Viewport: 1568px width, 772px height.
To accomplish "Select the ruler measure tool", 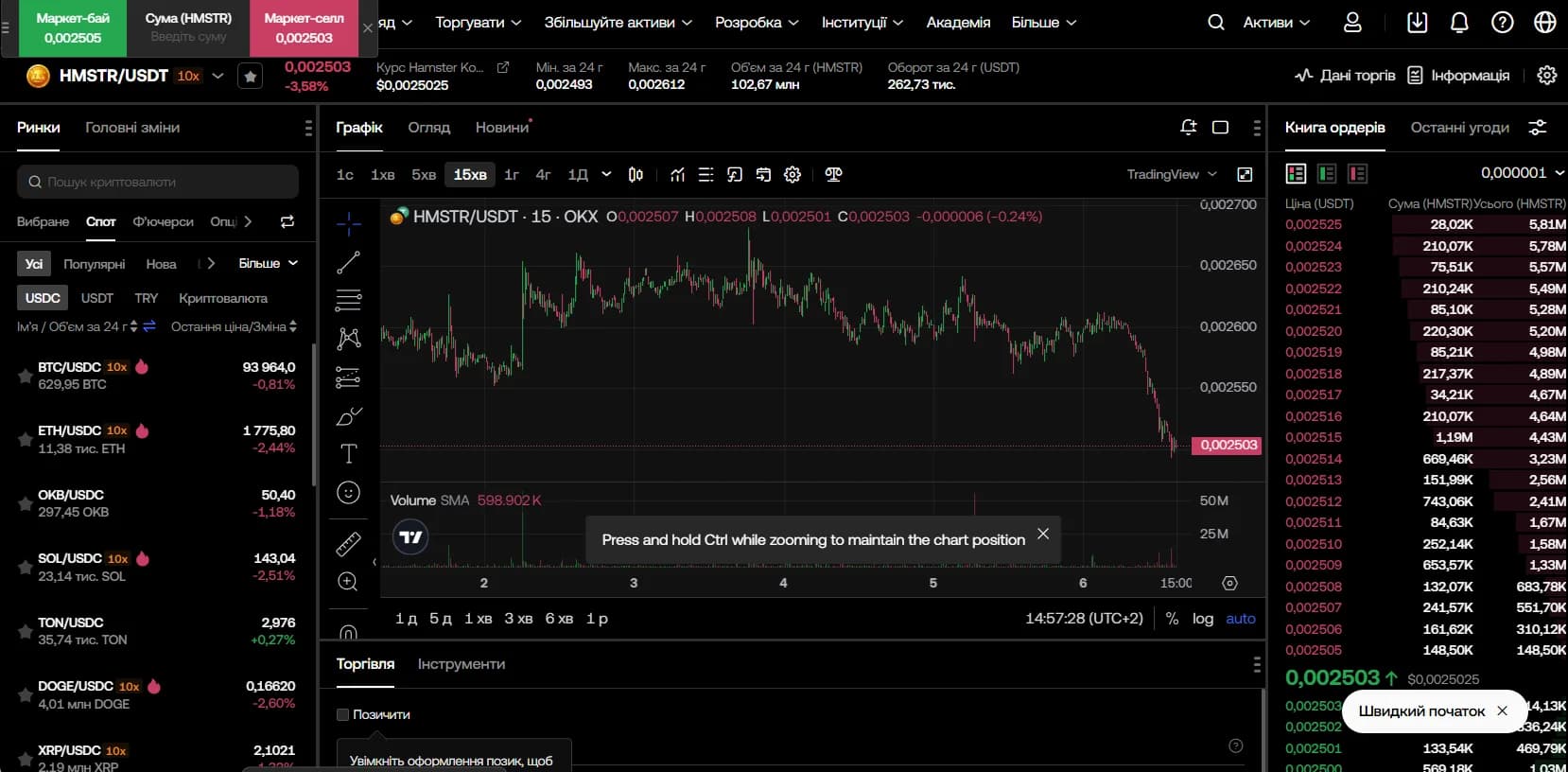I will click(348, 544).
